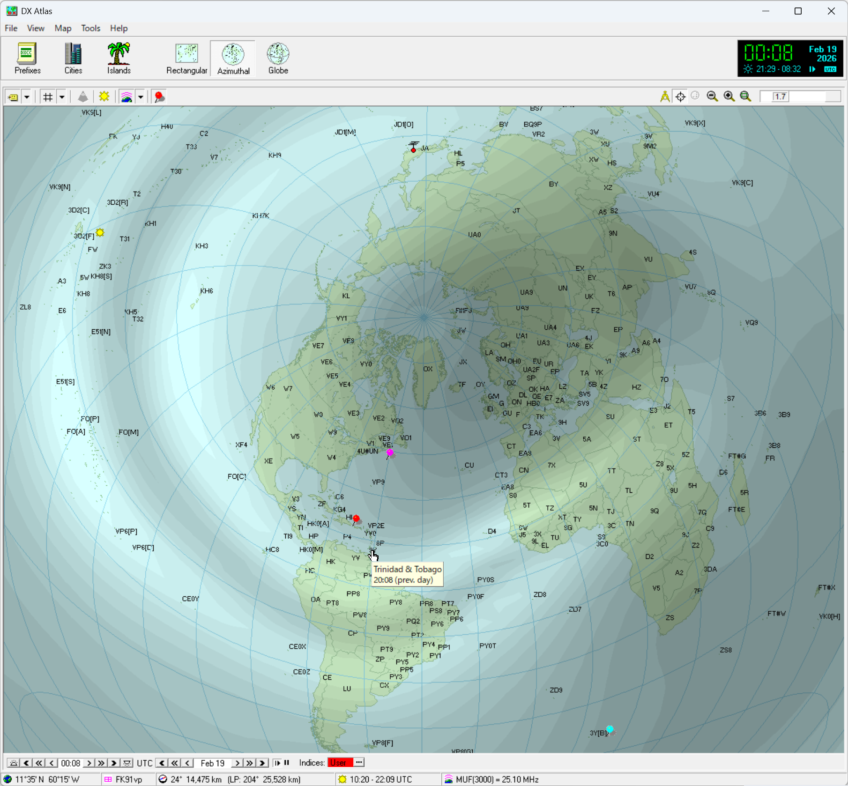Open the Cities list

72,57
